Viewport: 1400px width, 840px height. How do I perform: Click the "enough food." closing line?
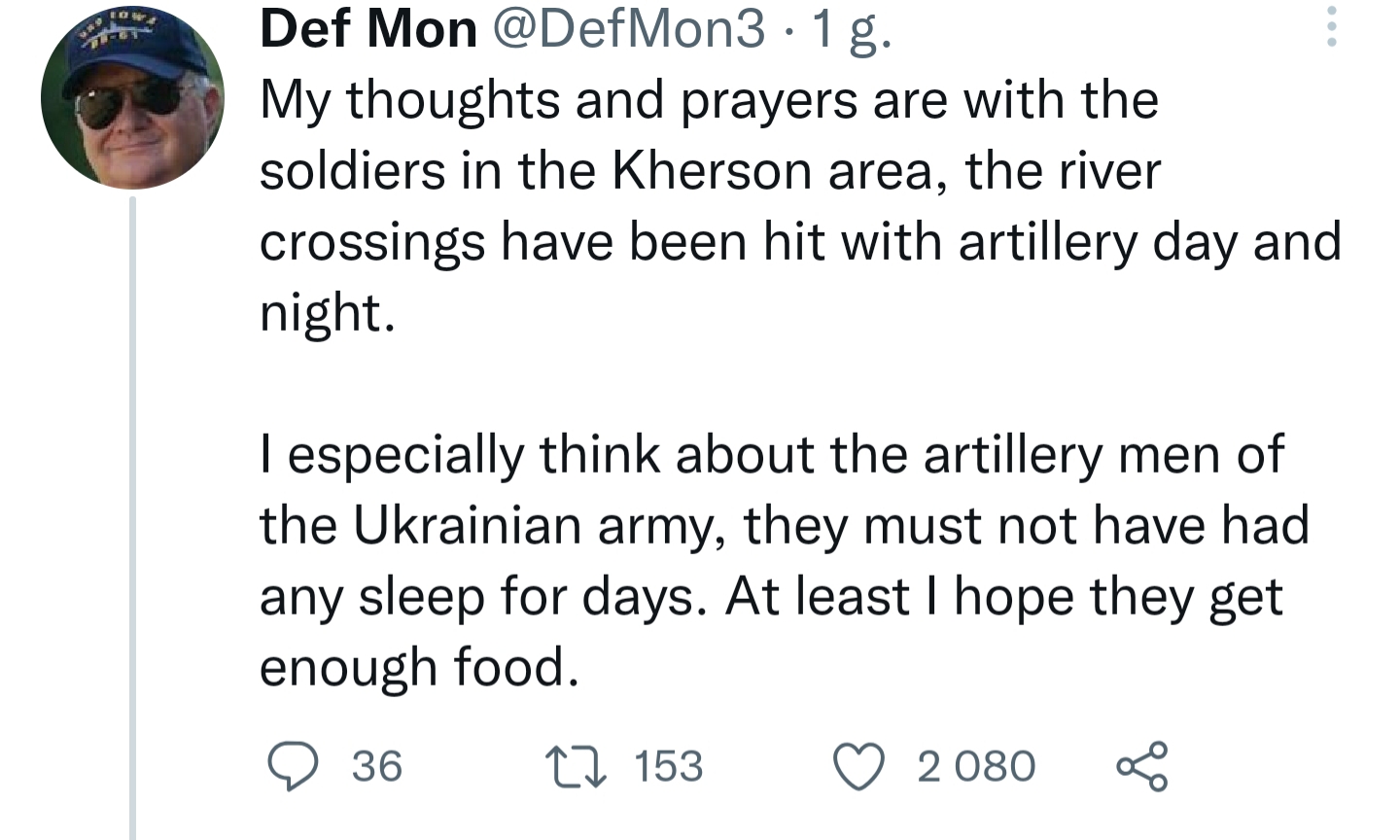(419, 668)
